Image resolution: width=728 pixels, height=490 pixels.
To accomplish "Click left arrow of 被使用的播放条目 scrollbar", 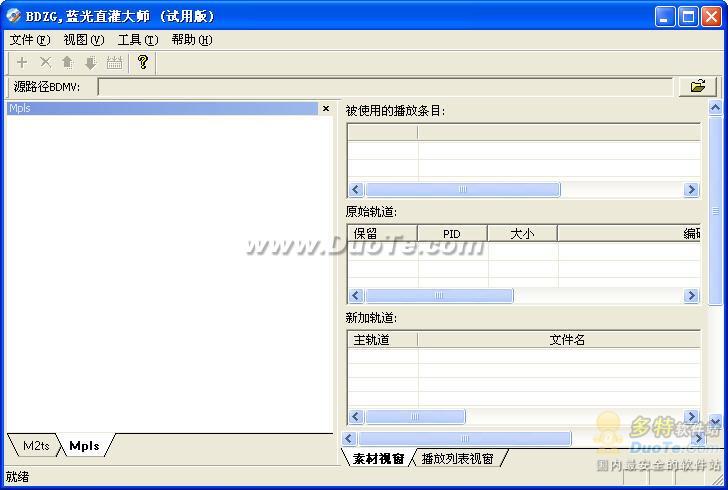I will click(356, 189).
